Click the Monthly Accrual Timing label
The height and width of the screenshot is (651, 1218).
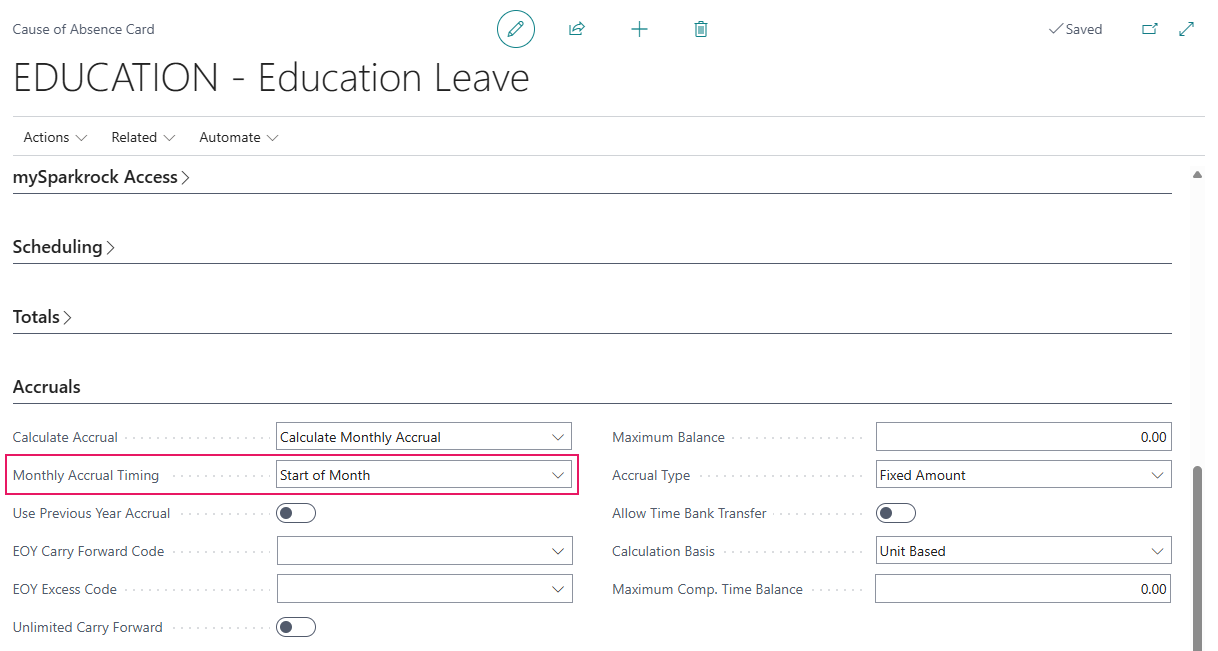click(86, 475)
